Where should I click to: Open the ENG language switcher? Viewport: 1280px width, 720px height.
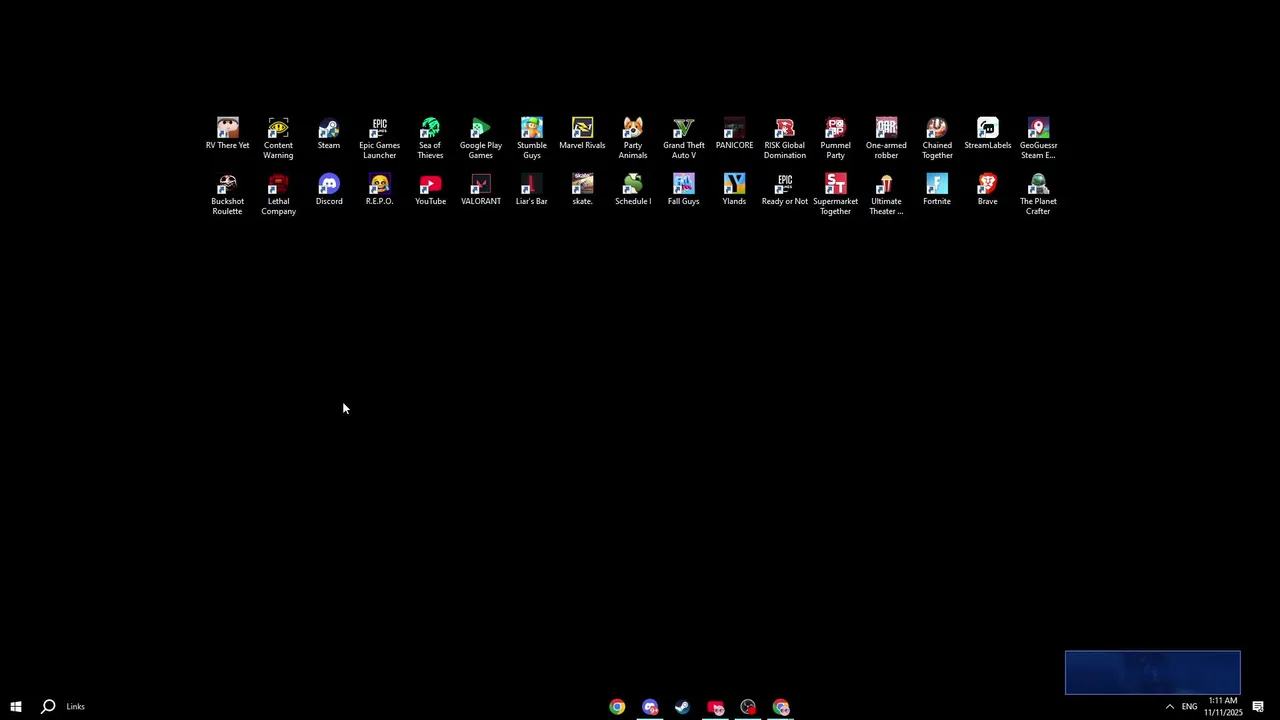point(1189,706)
